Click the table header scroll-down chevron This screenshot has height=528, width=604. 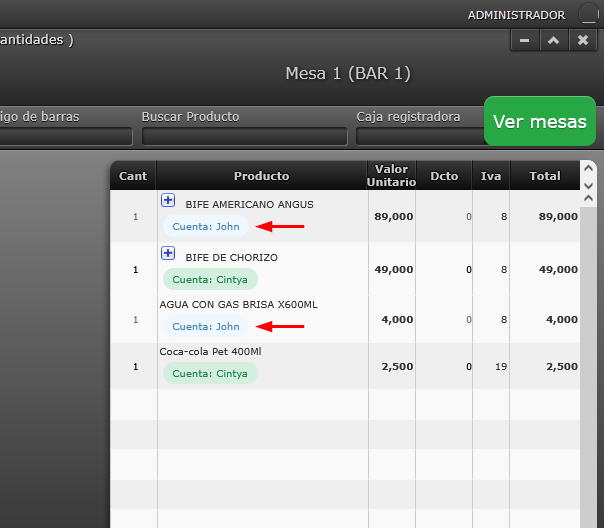(x=588, y=186)
